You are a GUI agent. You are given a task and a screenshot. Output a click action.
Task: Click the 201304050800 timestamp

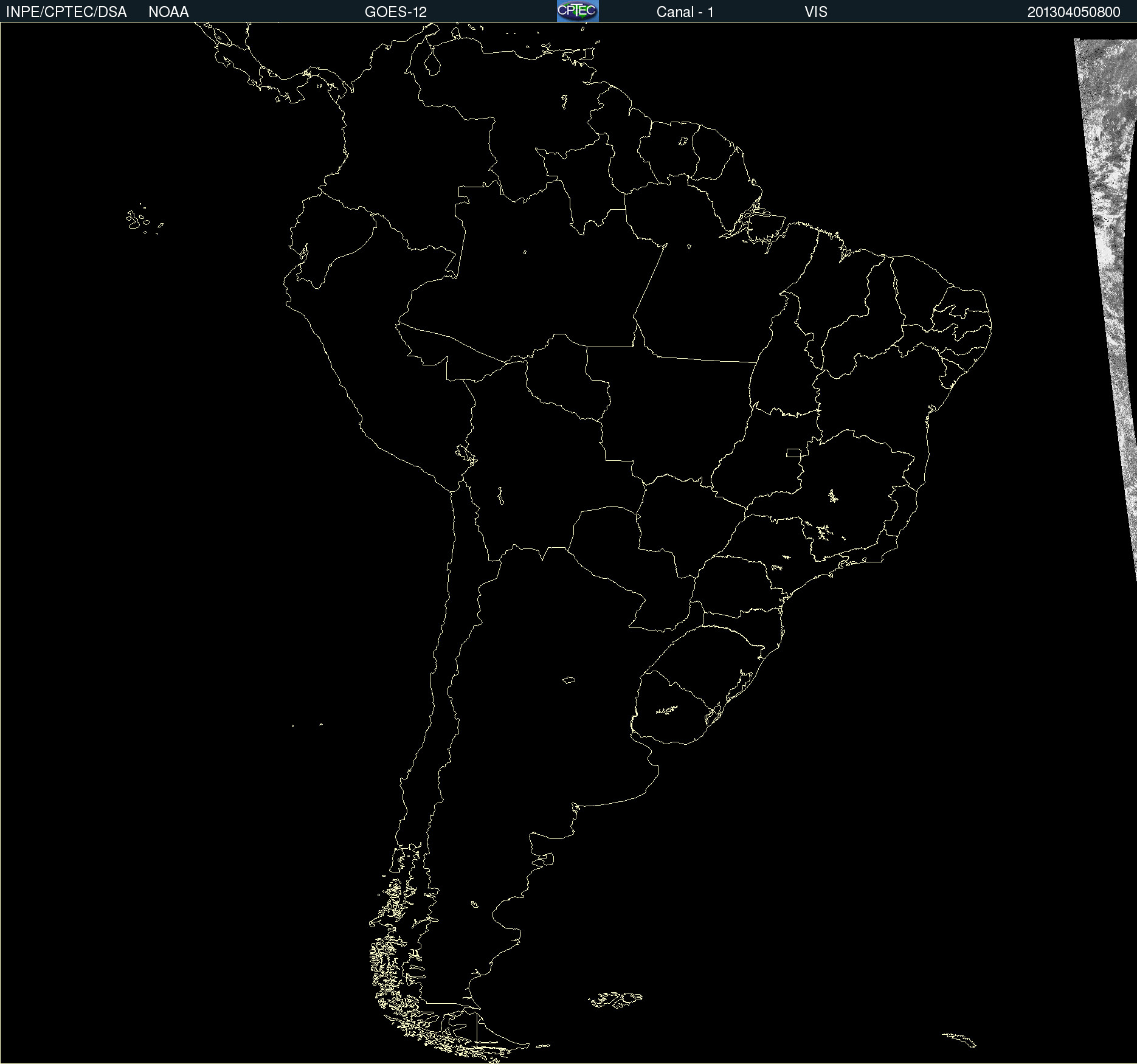pyautogui.click(x=1074, y=12)
